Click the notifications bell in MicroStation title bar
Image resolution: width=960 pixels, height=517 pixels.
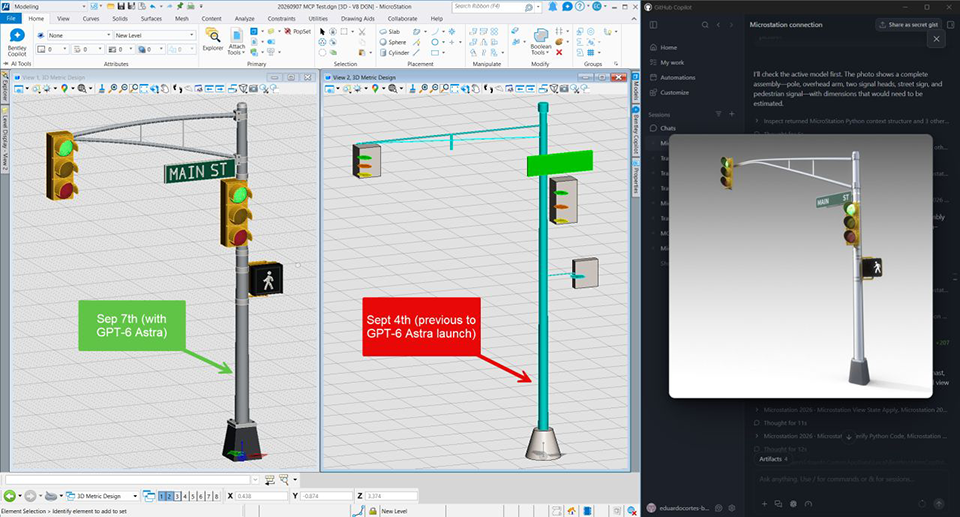click(x=553, y=6)
